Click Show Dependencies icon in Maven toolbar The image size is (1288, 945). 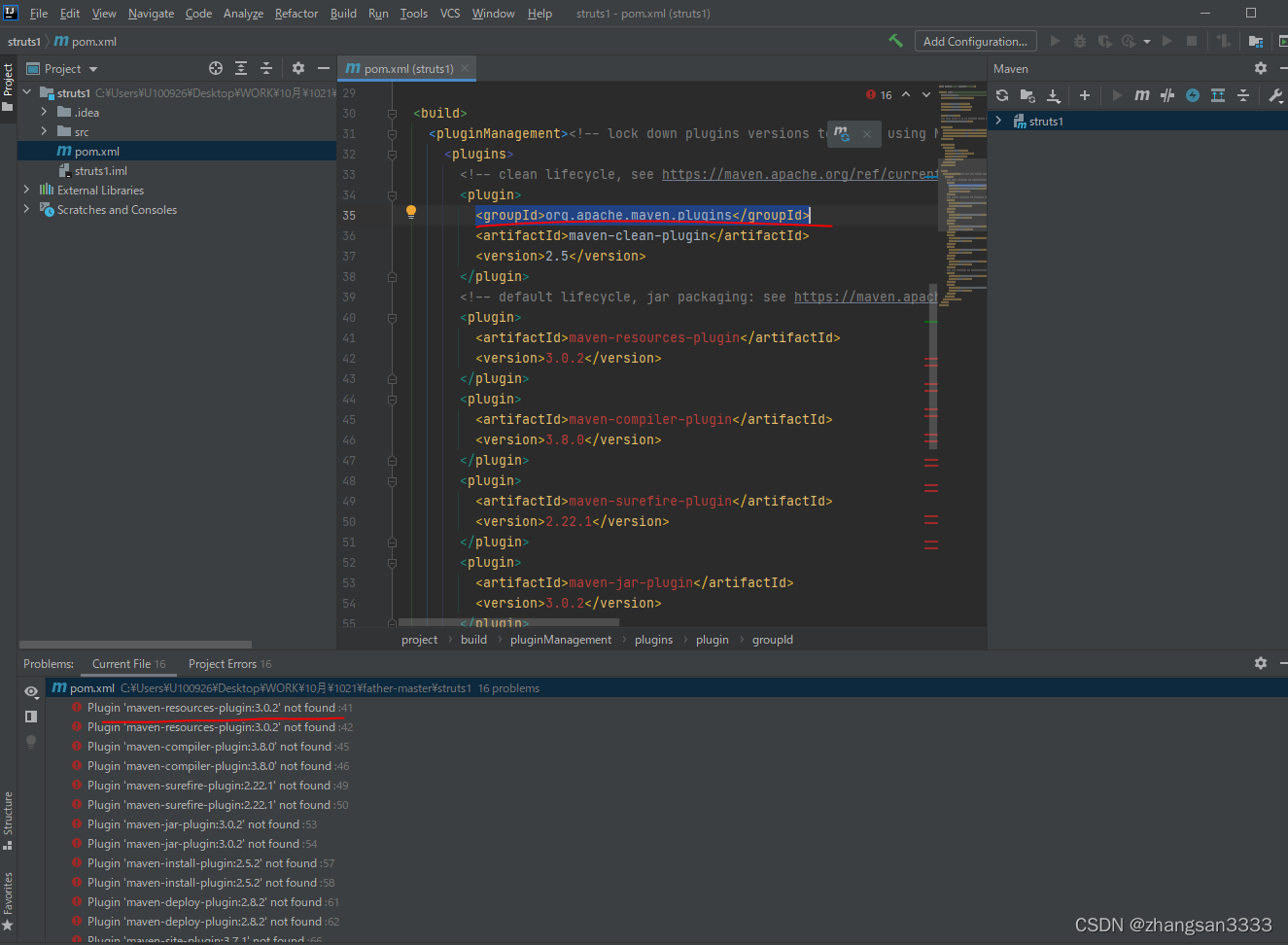(x=1218, y=95)
